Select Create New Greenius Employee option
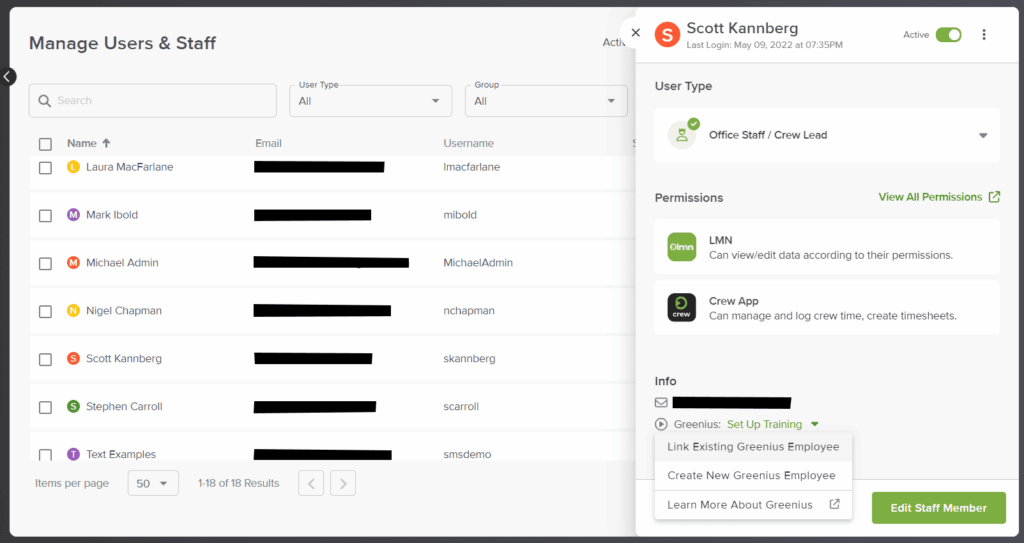This screenshot has height=543, width=1024. coord(751,476)
